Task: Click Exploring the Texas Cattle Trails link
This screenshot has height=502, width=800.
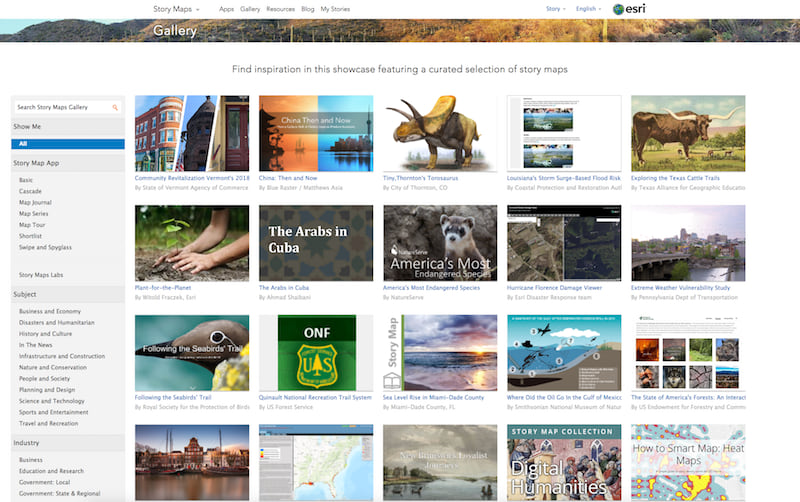Action: (x=675, y=178)
